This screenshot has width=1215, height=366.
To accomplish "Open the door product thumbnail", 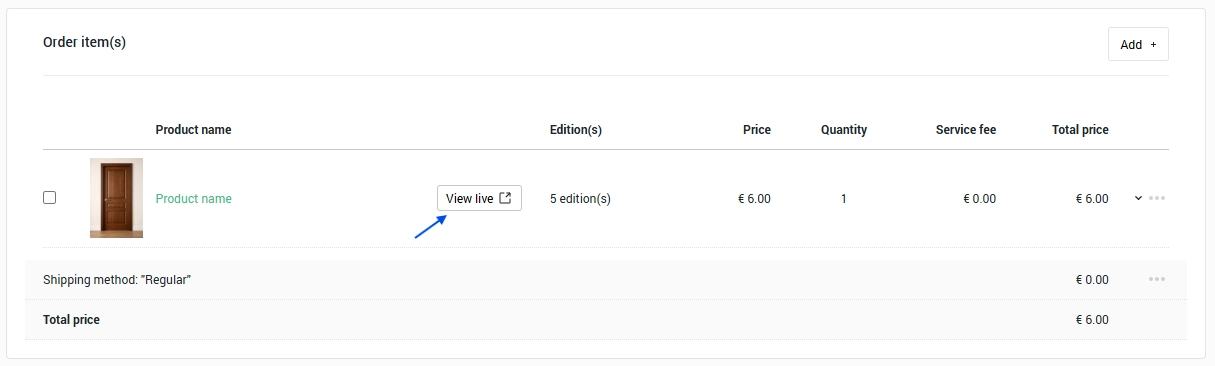I will tap(116, 198).
